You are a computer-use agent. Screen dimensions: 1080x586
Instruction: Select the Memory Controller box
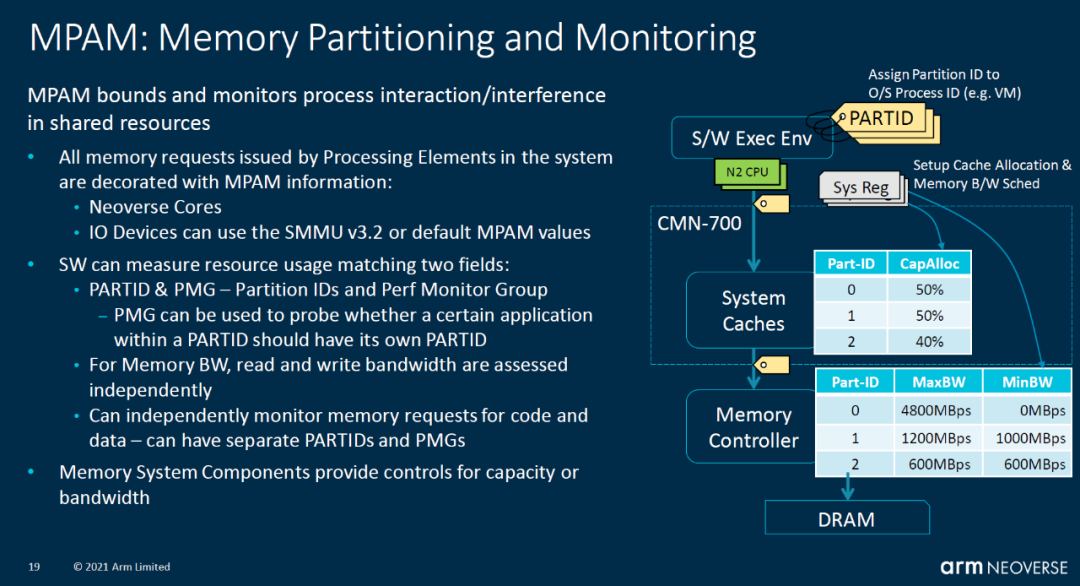point(752,427)
